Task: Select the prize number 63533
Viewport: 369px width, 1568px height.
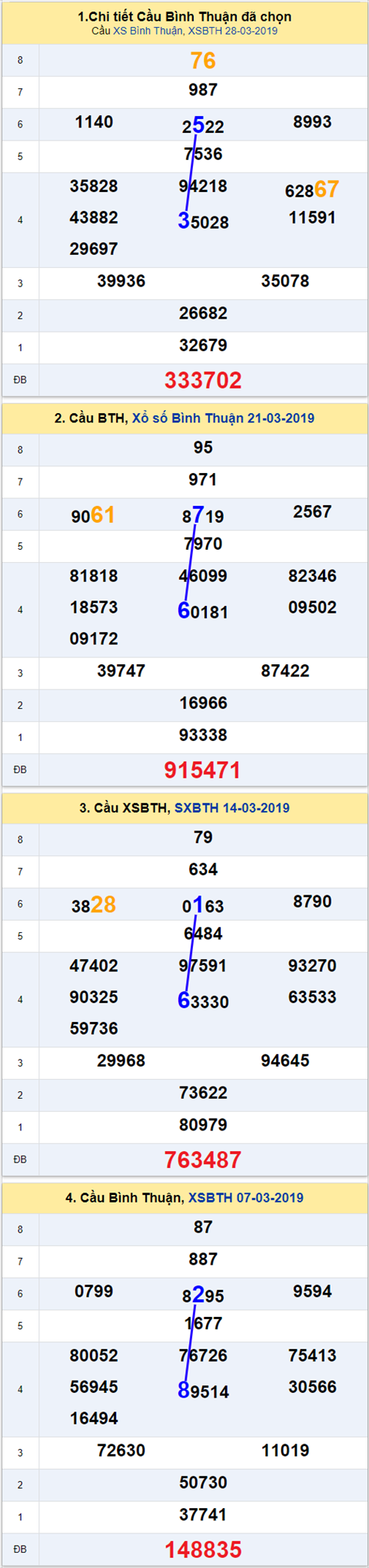Action: (312, 997)
